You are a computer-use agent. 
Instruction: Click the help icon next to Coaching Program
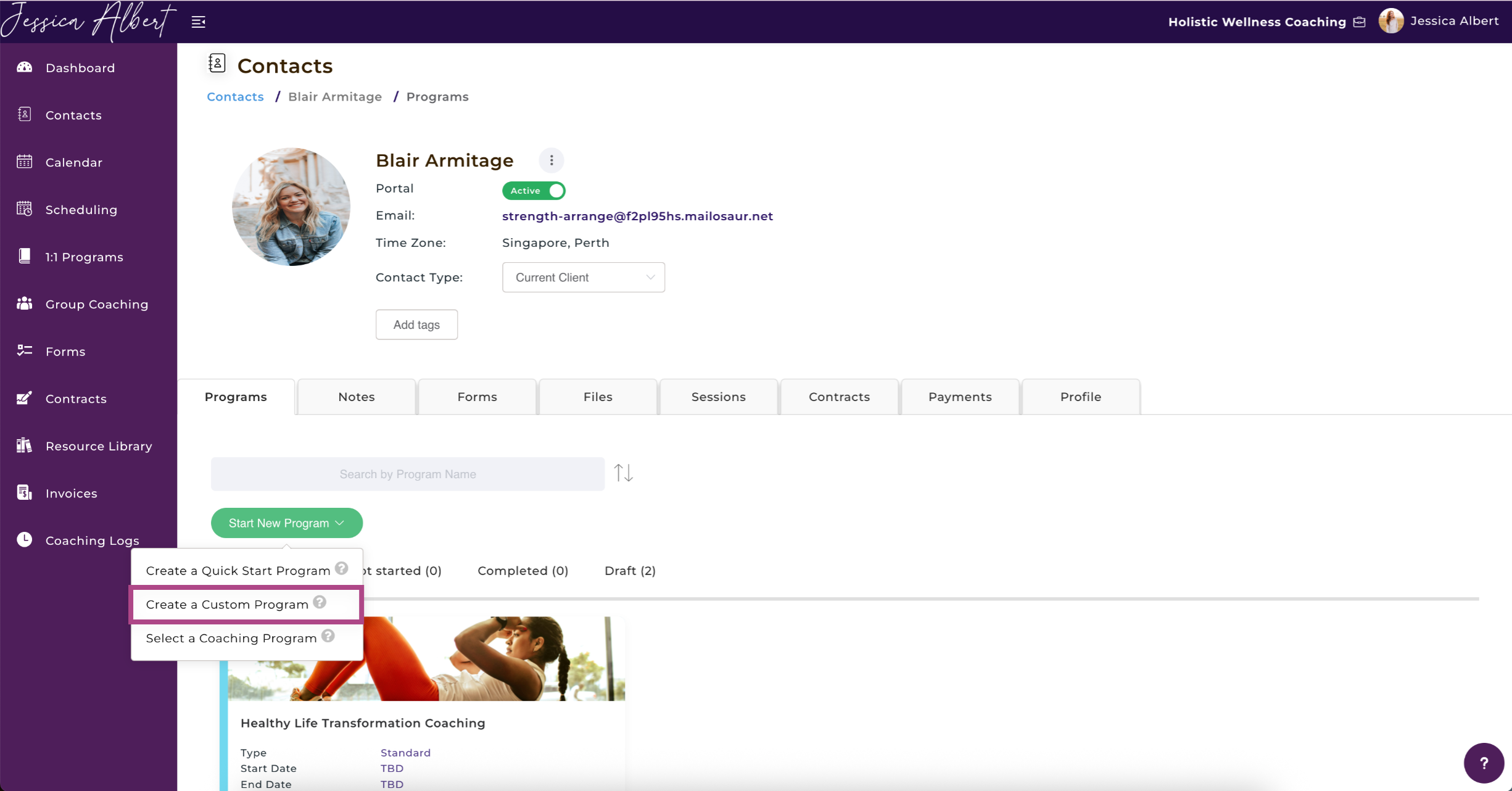point(328,636)
